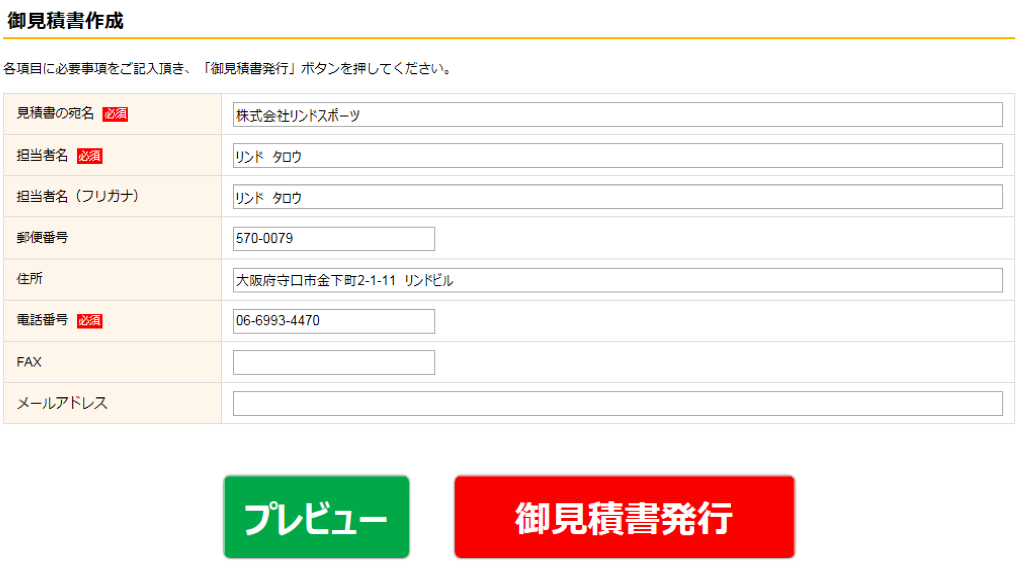1016x566 pixels.
Task: Click the 担当者名（フリガナ） label text
Action: (77, 196)
